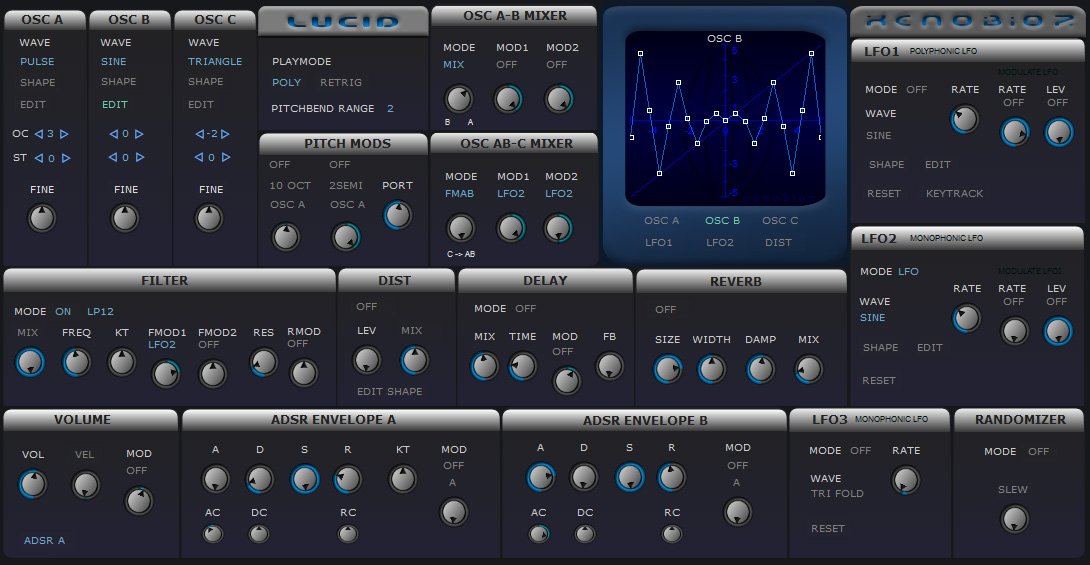Click LFO3 RESET button
Image resolution: width=1090 pixels, height=565 pixels.
pos(827,528)
